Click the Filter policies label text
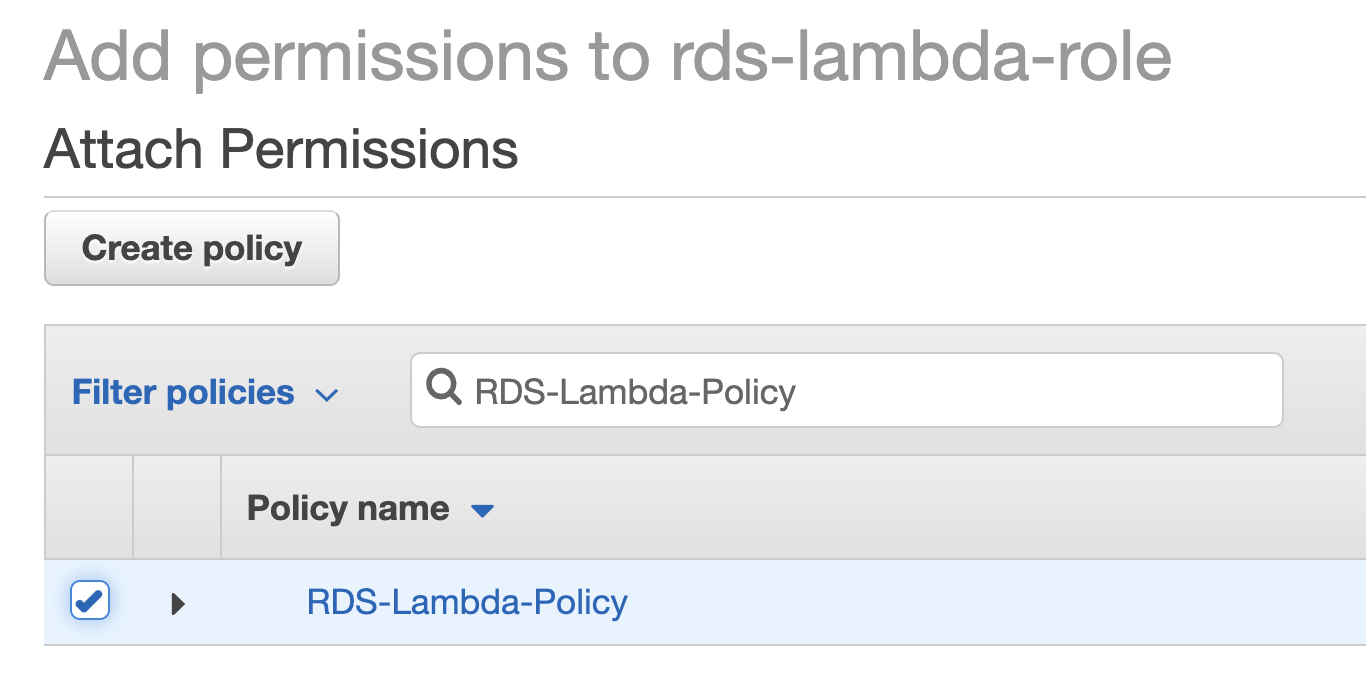Viewport: 1366px width, 694px height. 183,393
